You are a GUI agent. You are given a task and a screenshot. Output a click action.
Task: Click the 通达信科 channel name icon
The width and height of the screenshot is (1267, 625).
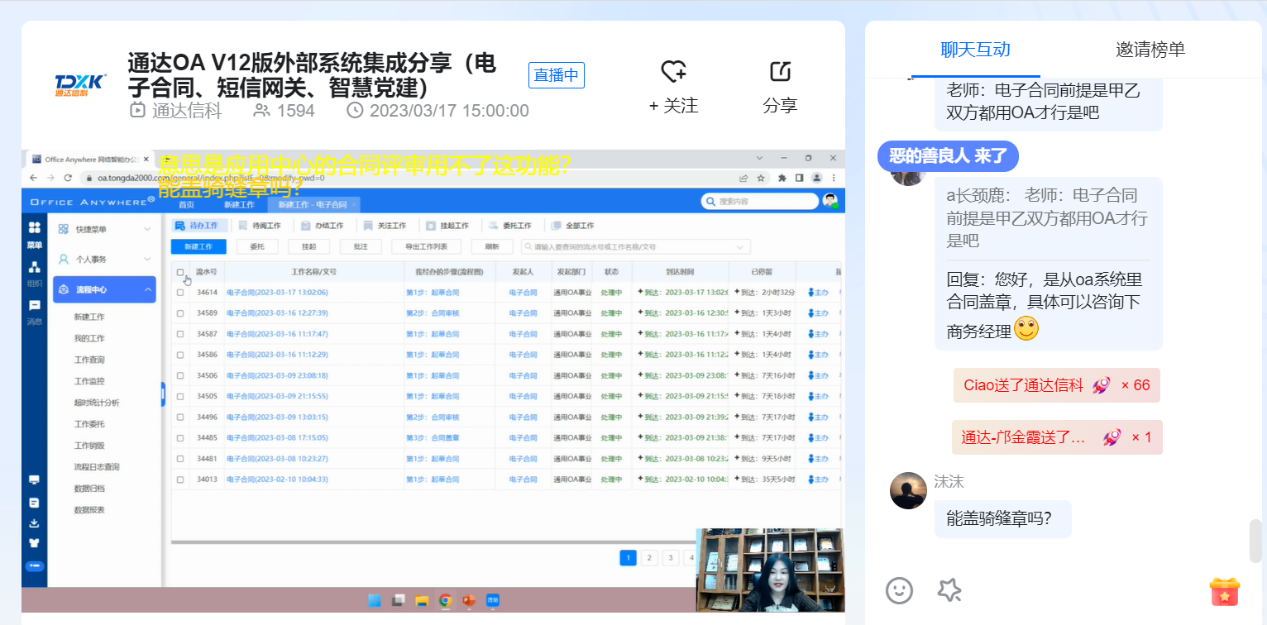click(x=137, y=110)
